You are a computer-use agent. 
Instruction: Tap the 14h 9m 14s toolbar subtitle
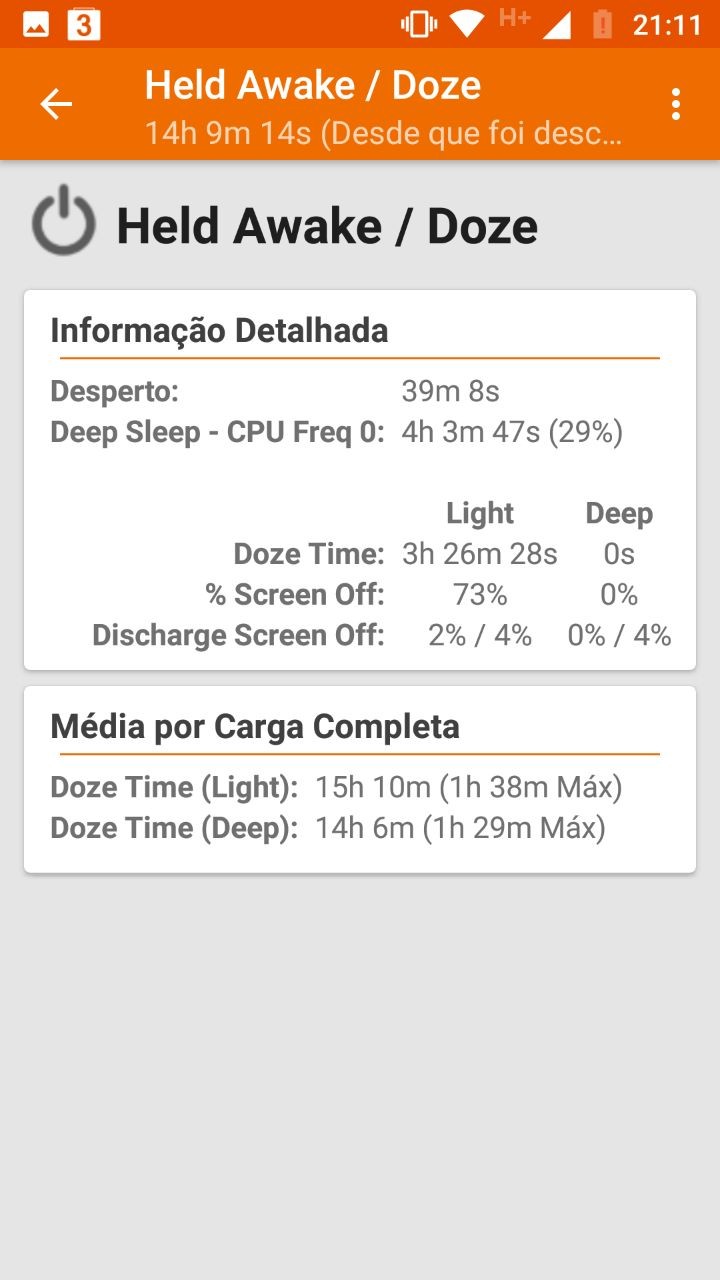(x=383, y=133)
